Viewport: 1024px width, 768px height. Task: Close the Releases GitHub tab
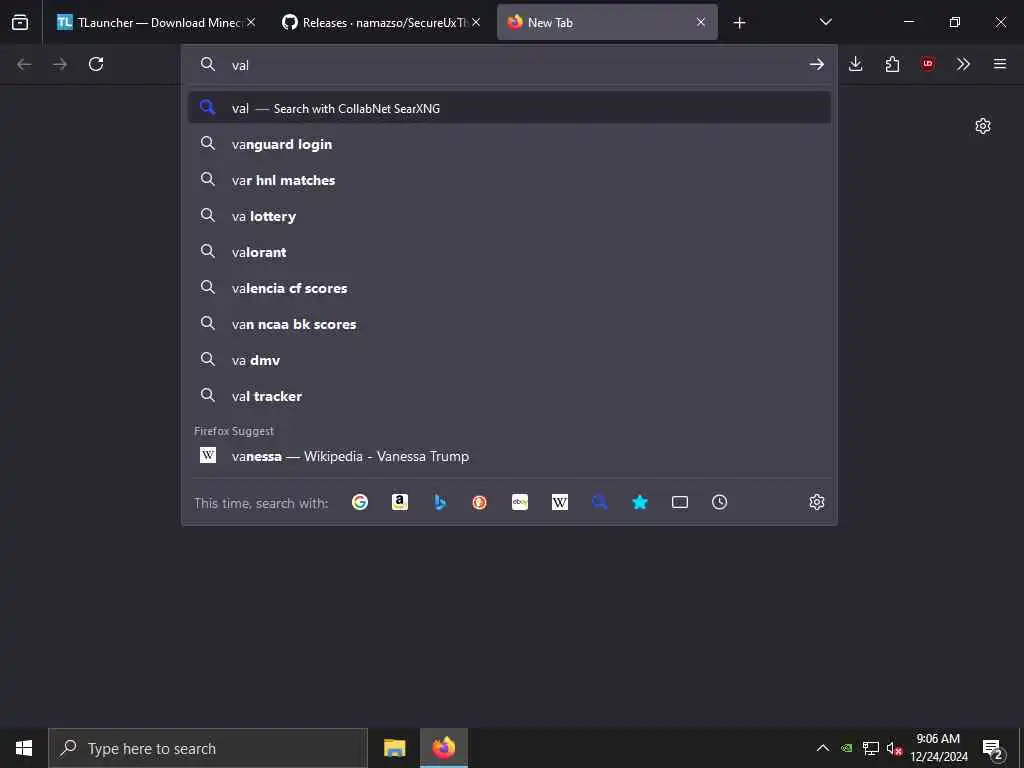[x=476, y=22]
